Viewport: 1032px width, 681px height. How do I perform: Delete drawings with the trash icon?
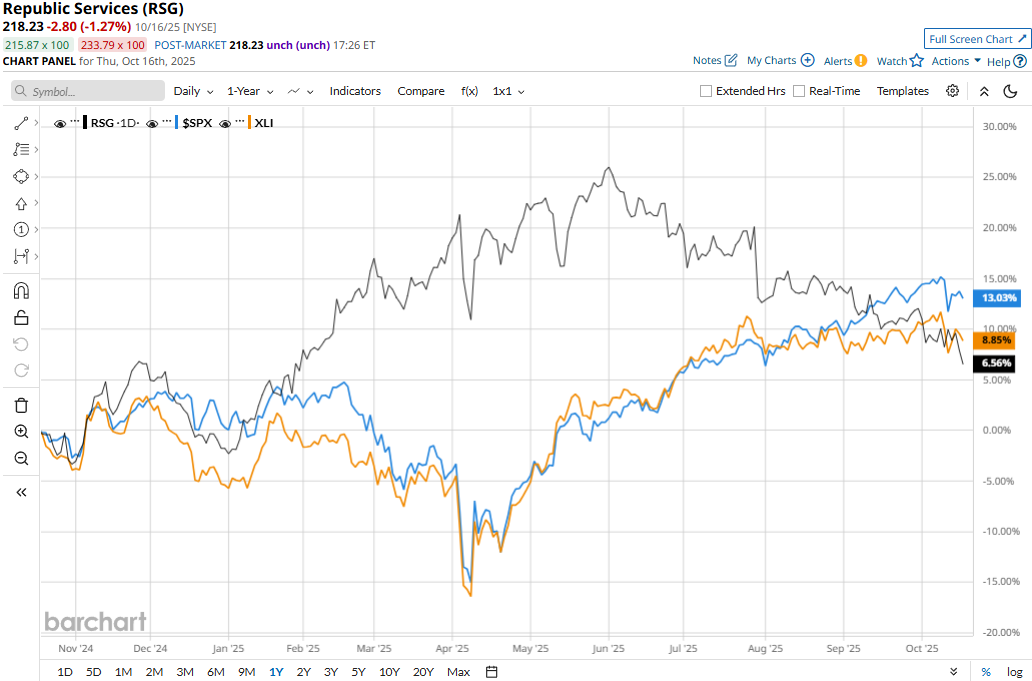coord(21,405)
